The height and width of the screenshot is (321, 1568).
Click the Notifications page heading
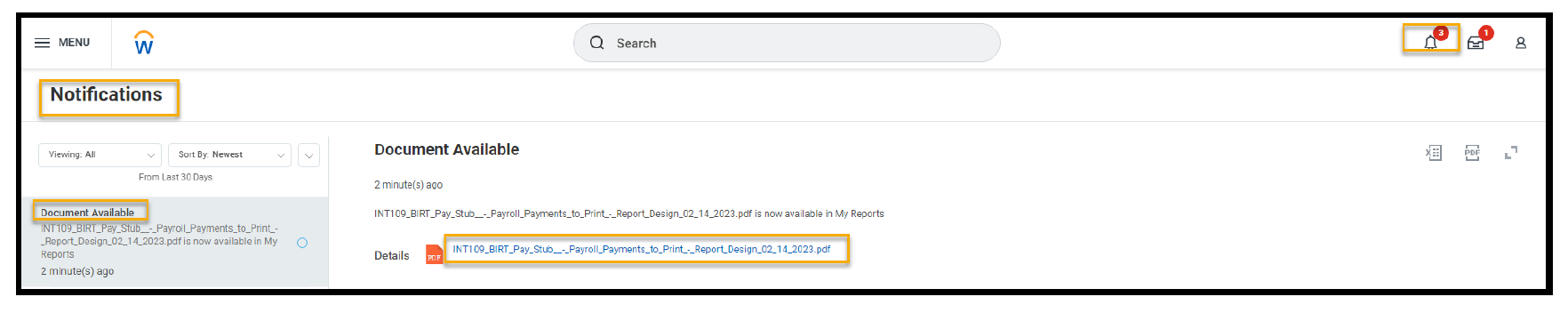tap(107, 95)
